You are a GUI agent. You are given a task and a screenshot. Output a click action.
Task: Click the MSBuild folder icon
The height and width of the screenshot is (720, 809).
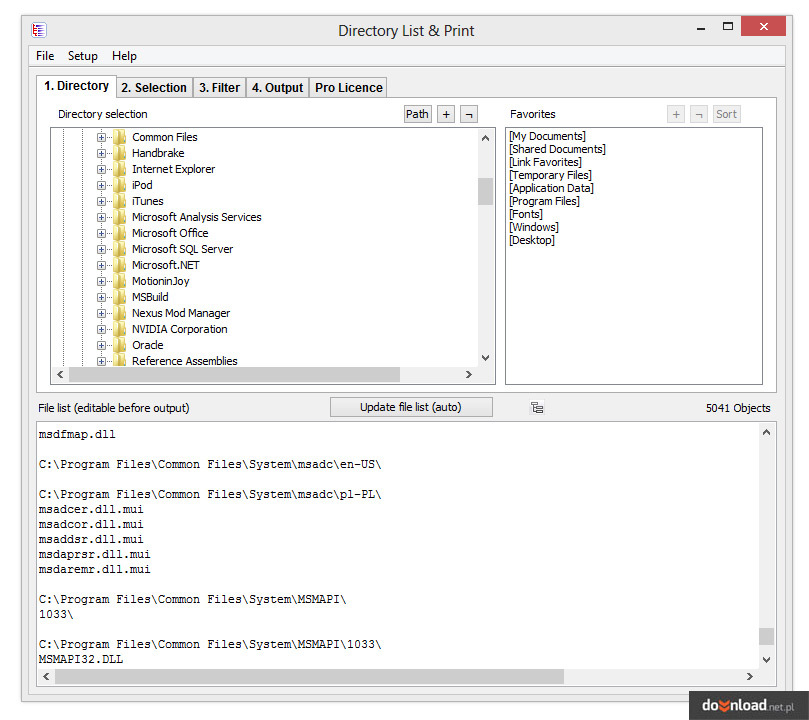pyautogui.click(x=120, y=297)
